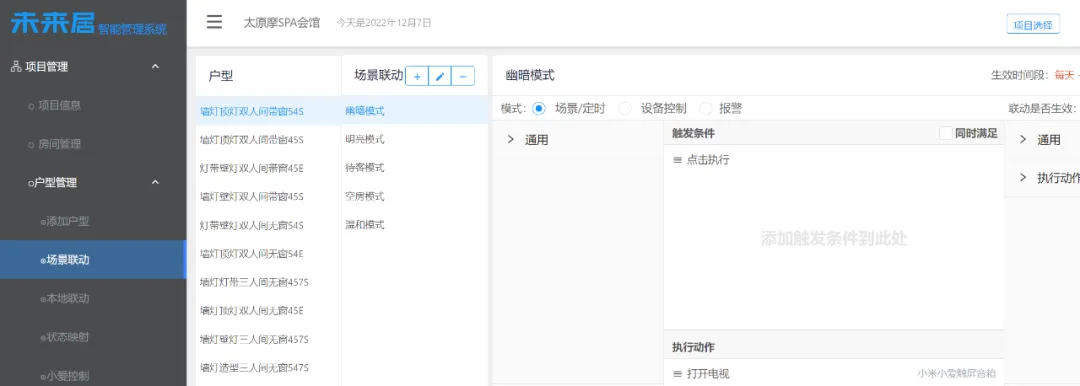Collapse the 项目管理 sidebar section
This screenshot has width=1080, height=386.
pyautogui.click(x=156, y=67)
